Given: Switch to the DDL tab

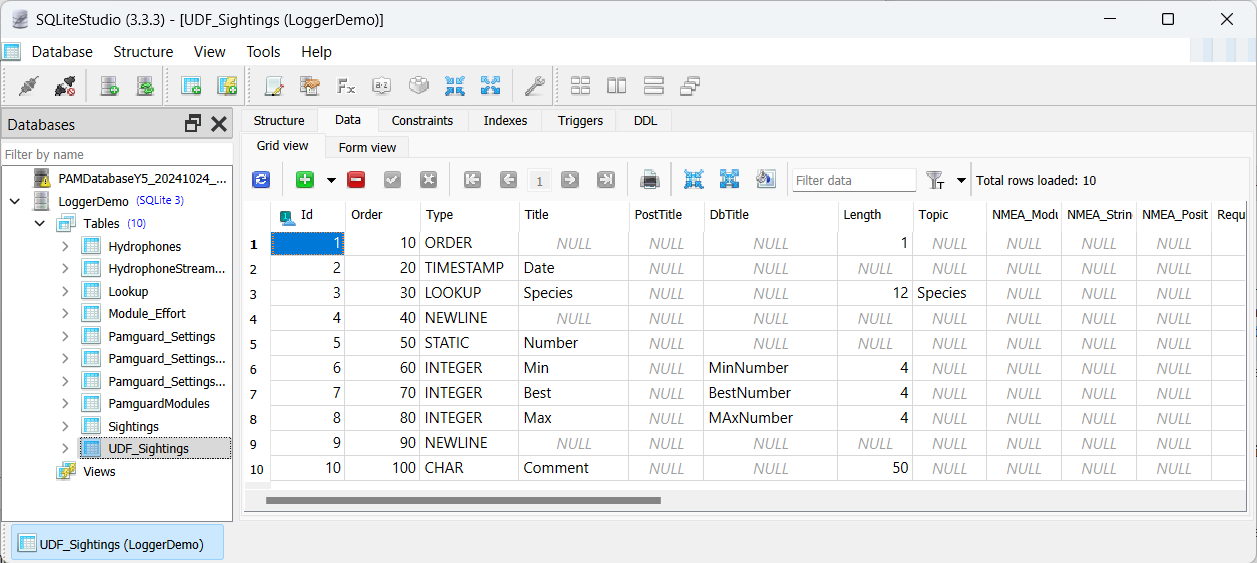Looking at the screenshot, I should 645,120.
